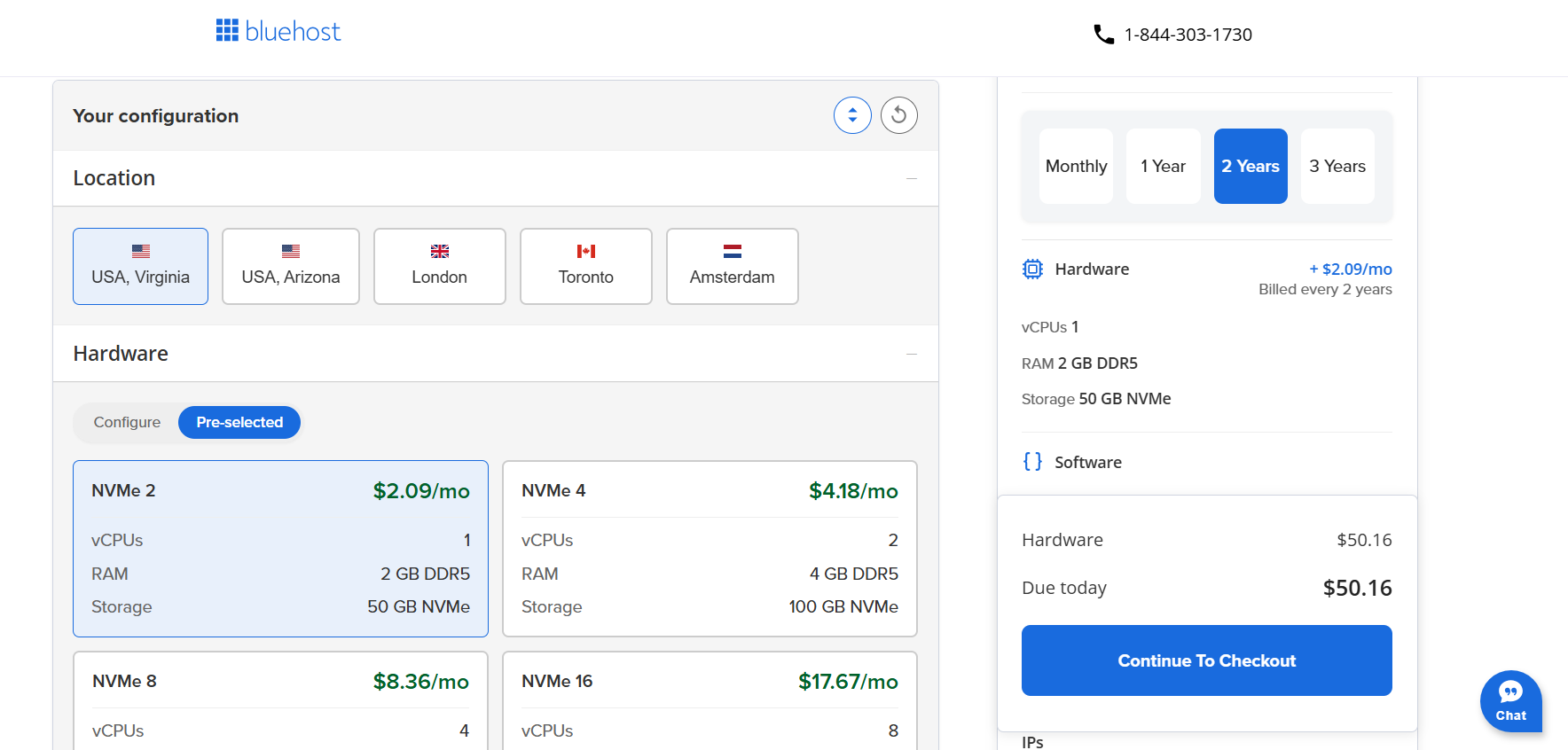Pick Amsterdam server location
The width and height of the screenshot is (1568, 750).
coord(733,266)
